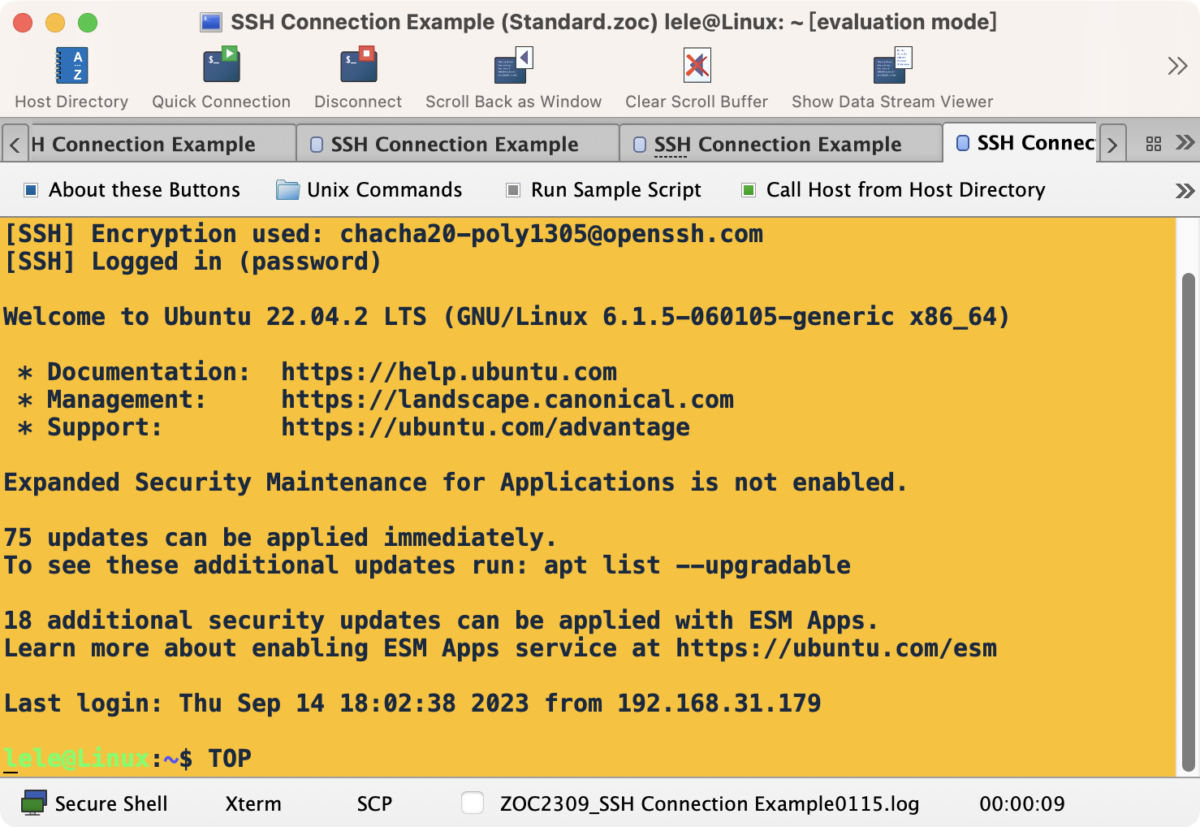Screen dimensions: 1200x827
Task: Click the 'Last login: Thu Sep 14' line
Action: pyautogui.click(x=412, y=703)
